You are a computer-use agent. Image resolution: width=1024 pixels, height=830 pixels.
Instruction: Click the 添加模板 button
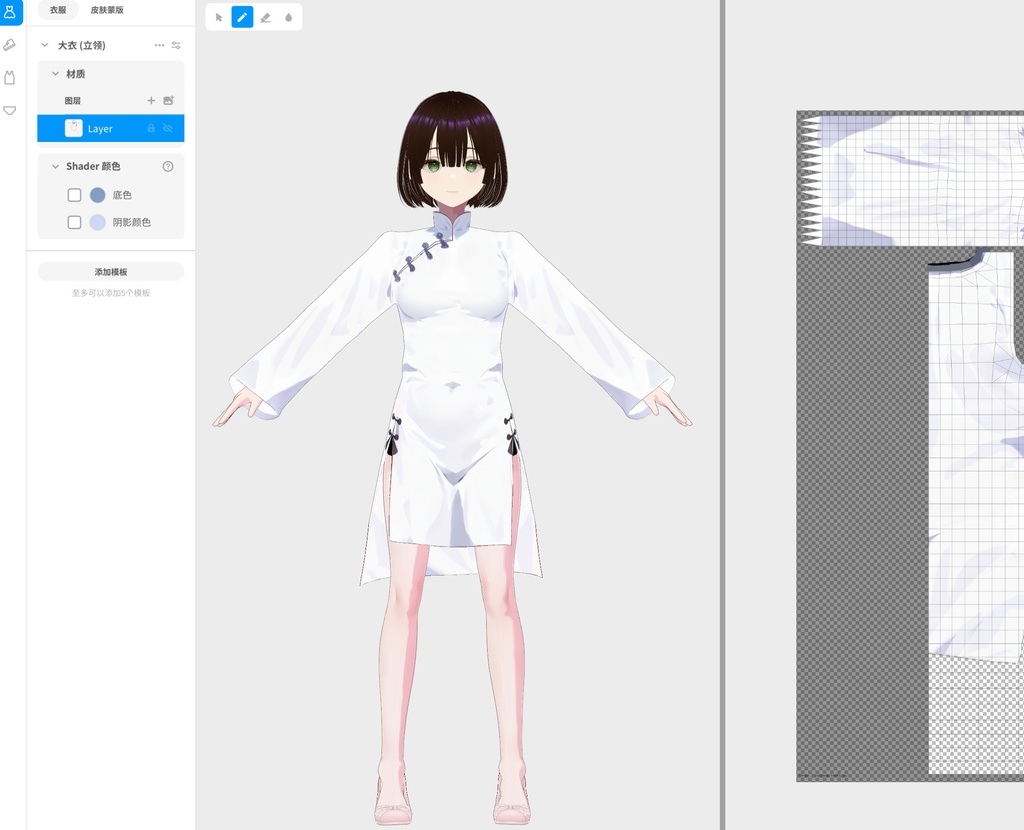[x=110, y=271]
